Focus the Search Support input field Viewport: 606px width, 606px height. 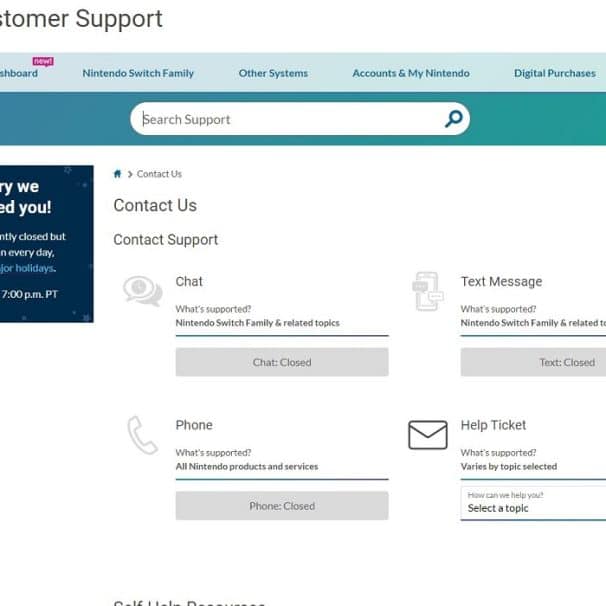[290, 119]
